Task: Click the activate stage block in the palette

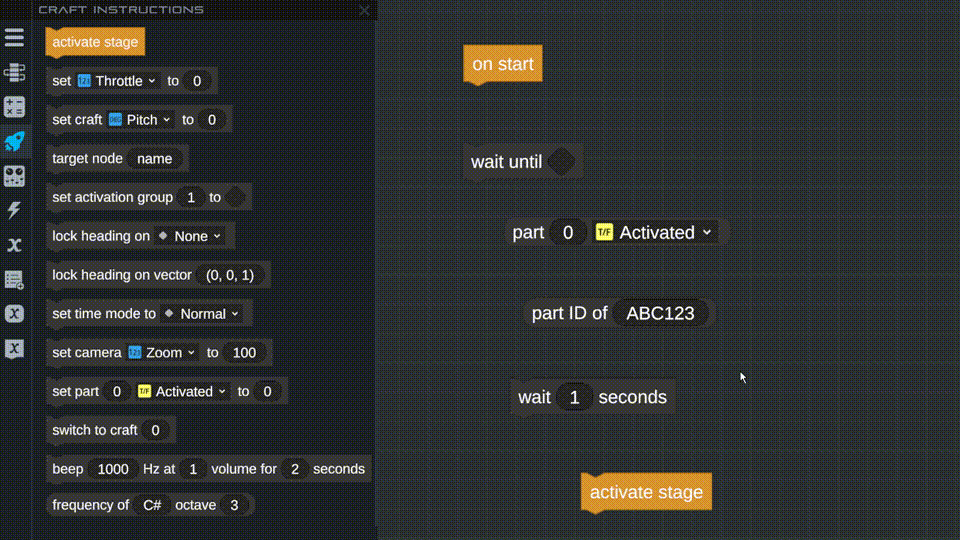Action: (95, 42)
